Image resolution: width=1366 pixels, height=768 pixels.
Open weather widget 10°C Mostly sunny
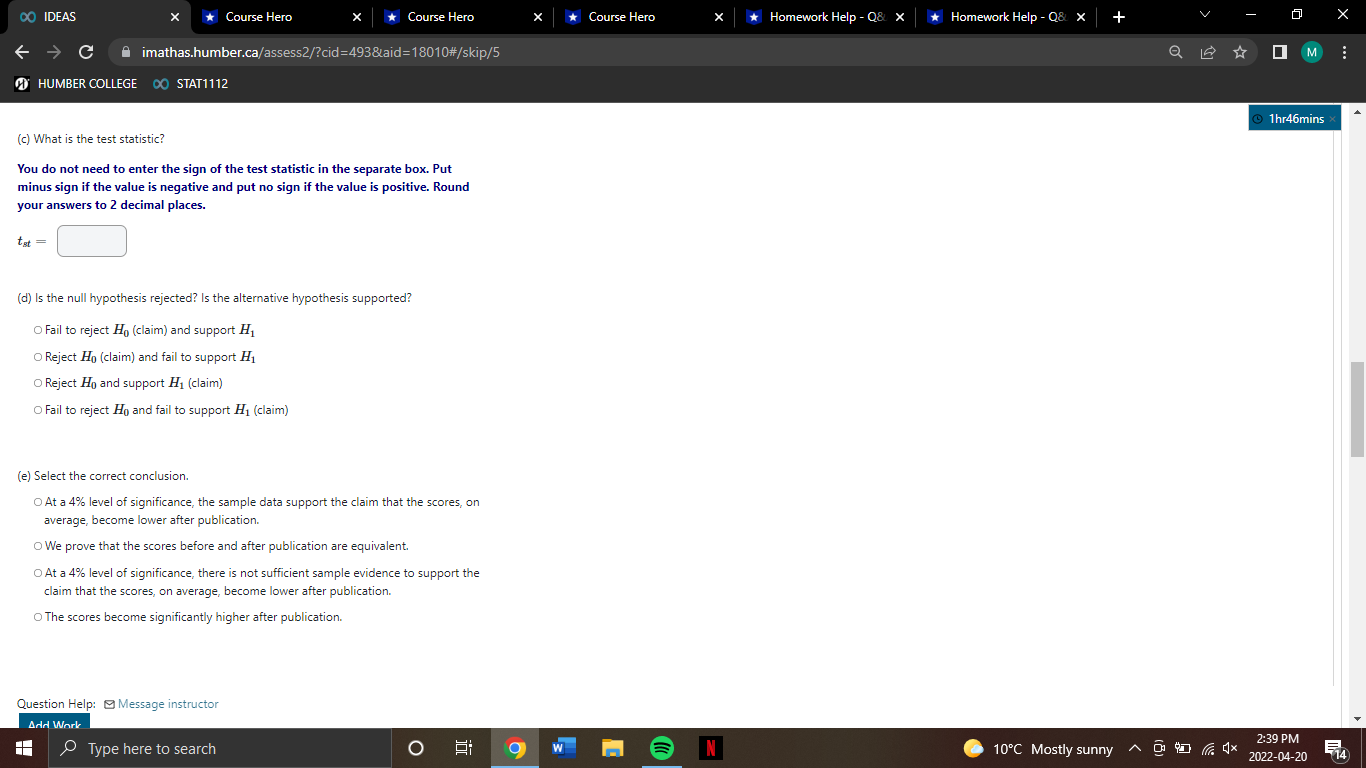[1038, 749]
